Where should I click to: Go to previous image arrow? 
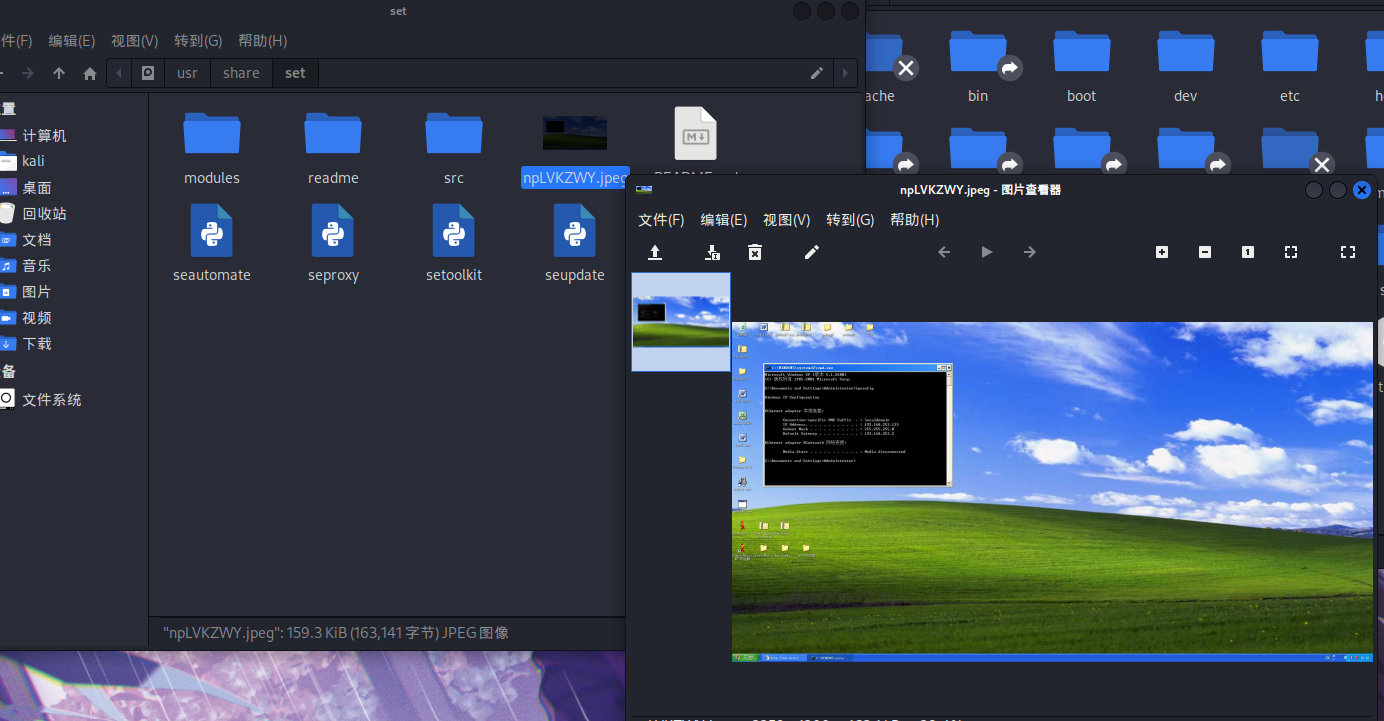click(x=944, y=252)
